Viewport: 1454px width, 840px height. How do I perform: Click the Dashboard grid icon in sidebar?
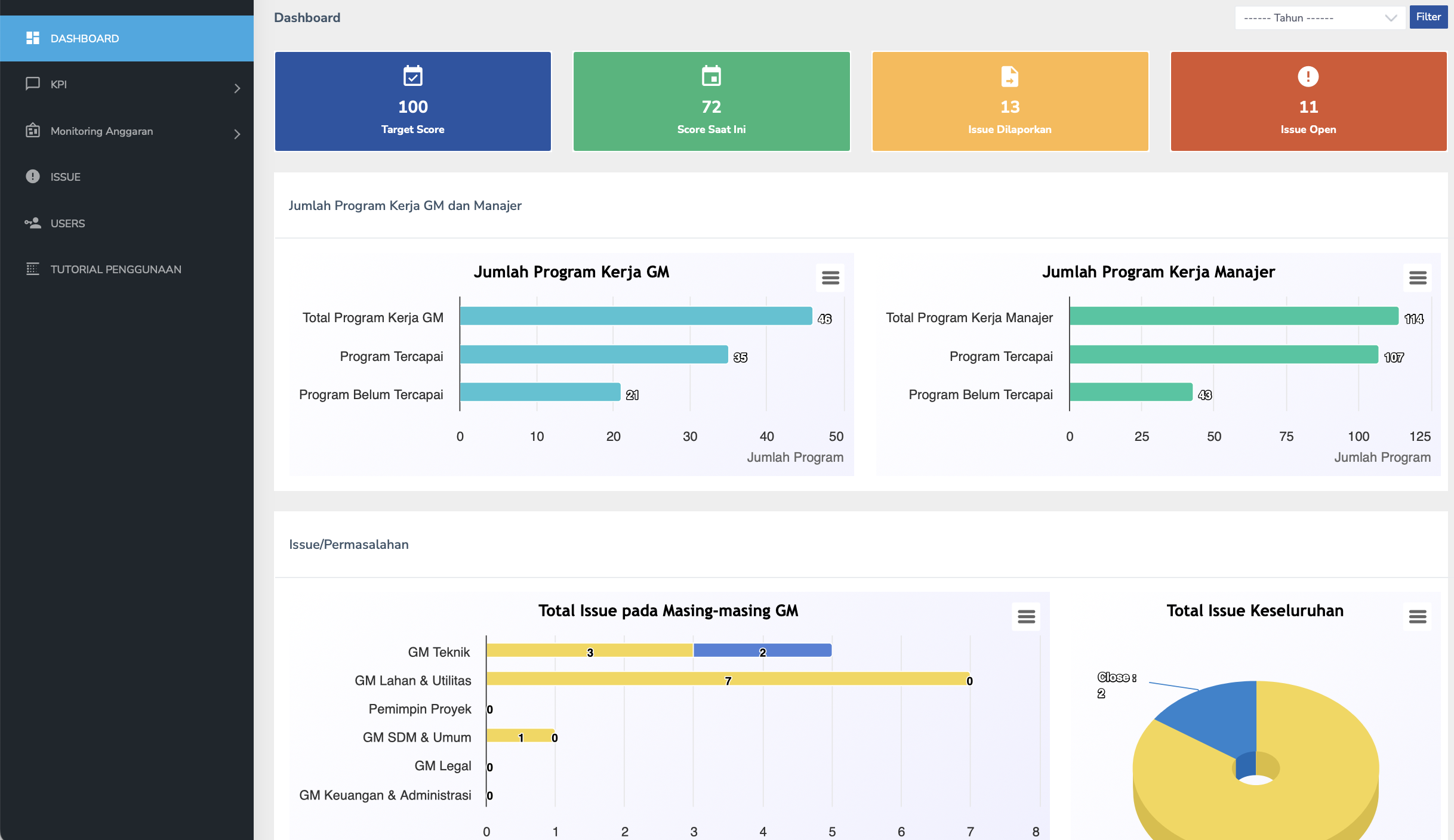[x=33, y=38]
